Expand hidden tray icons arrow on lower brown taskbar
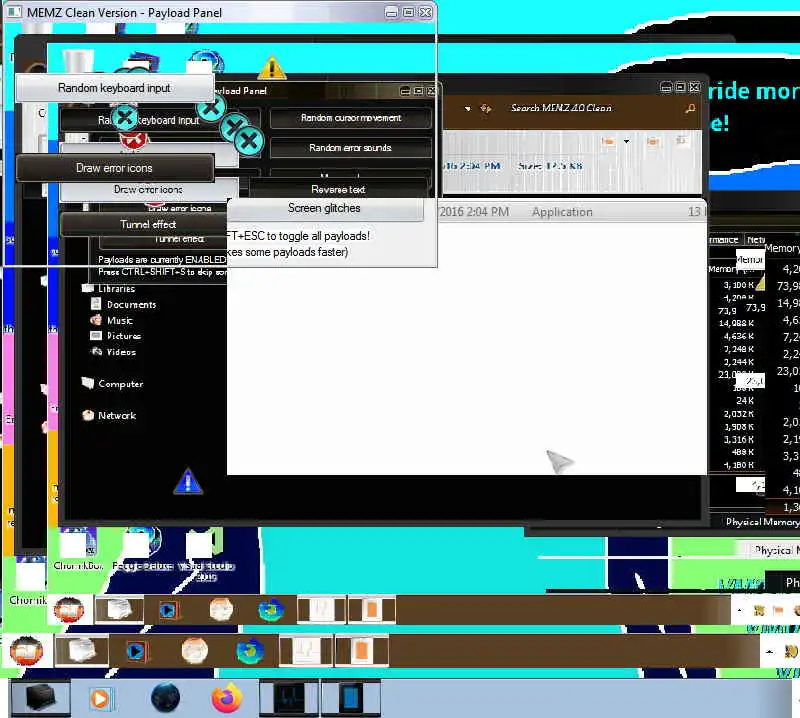This screenshot has height=718, width=800. pyautogui.click(x=769, y=652)
